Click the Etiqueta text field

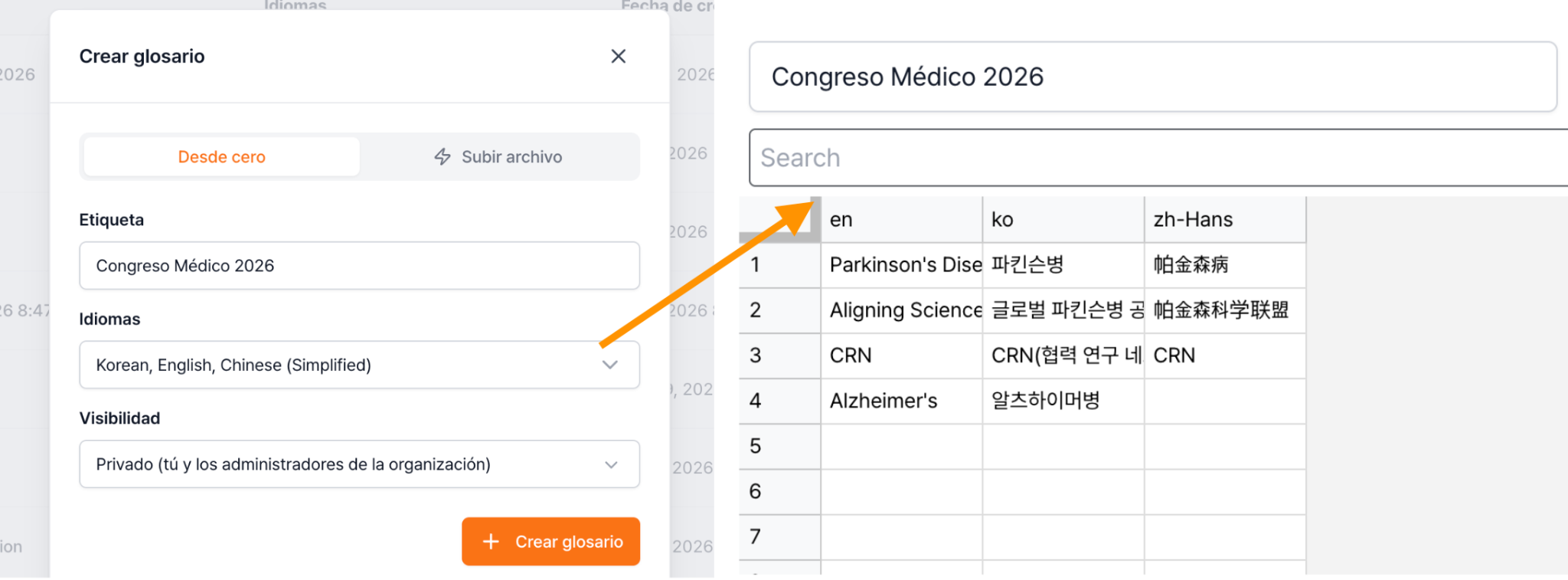(x=359, y=265)
